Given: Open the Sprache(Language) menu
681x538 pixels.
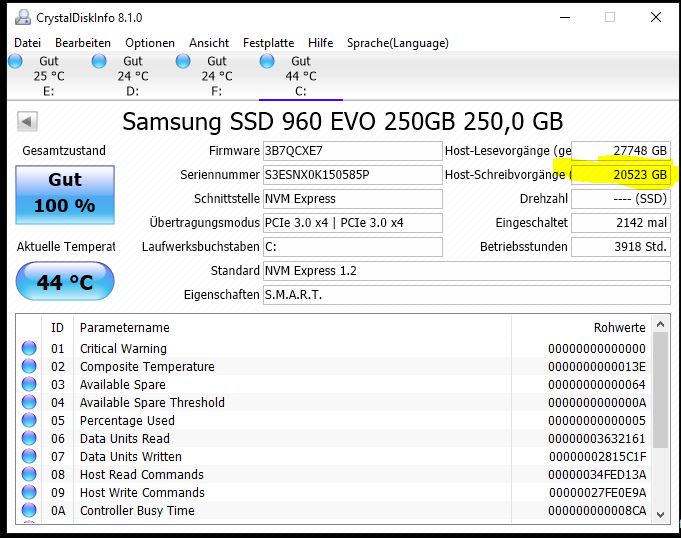Looking at the screenshot, I should tap(397, 43).
